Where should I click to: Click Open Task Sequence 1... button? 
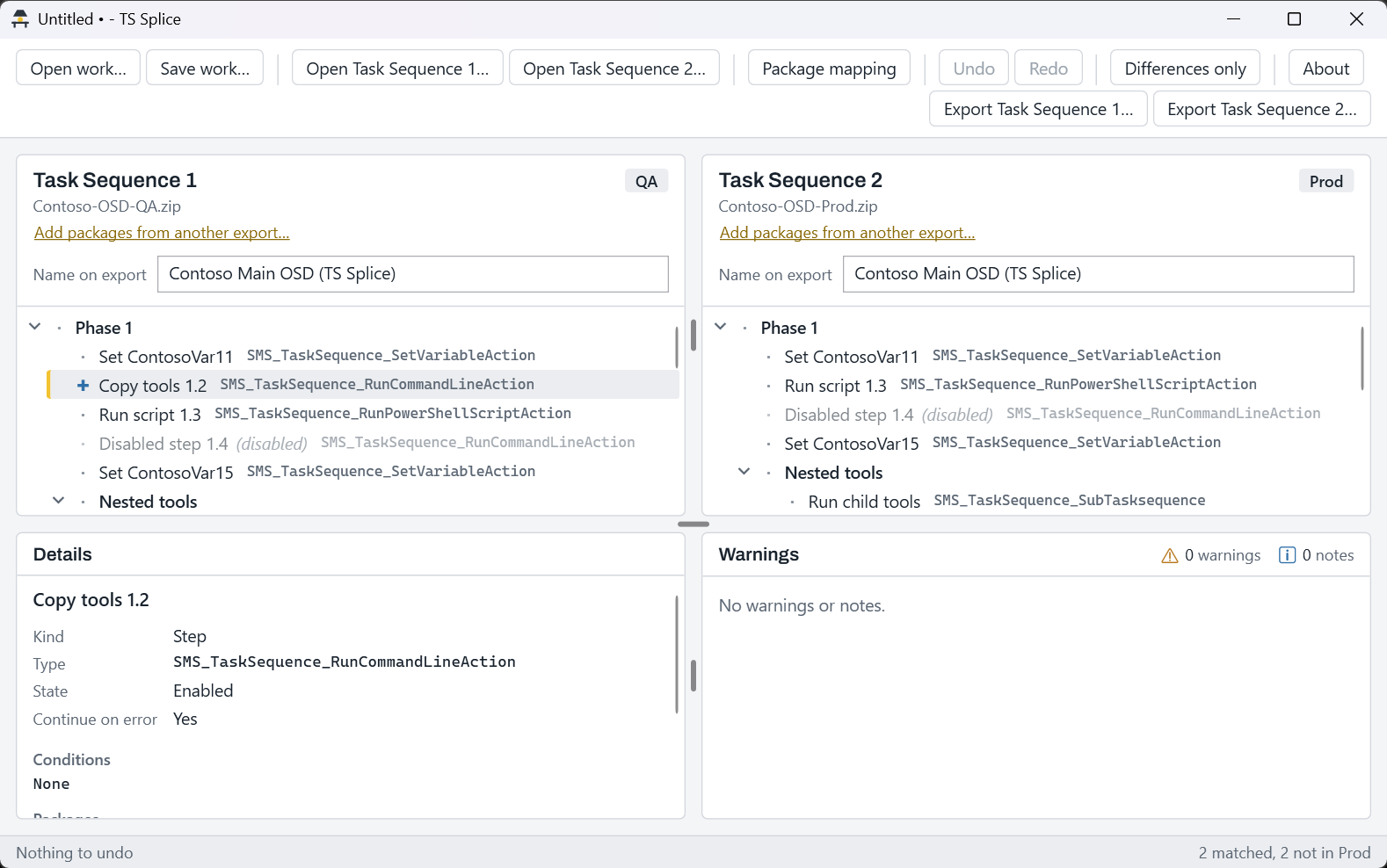click(397, 69)
